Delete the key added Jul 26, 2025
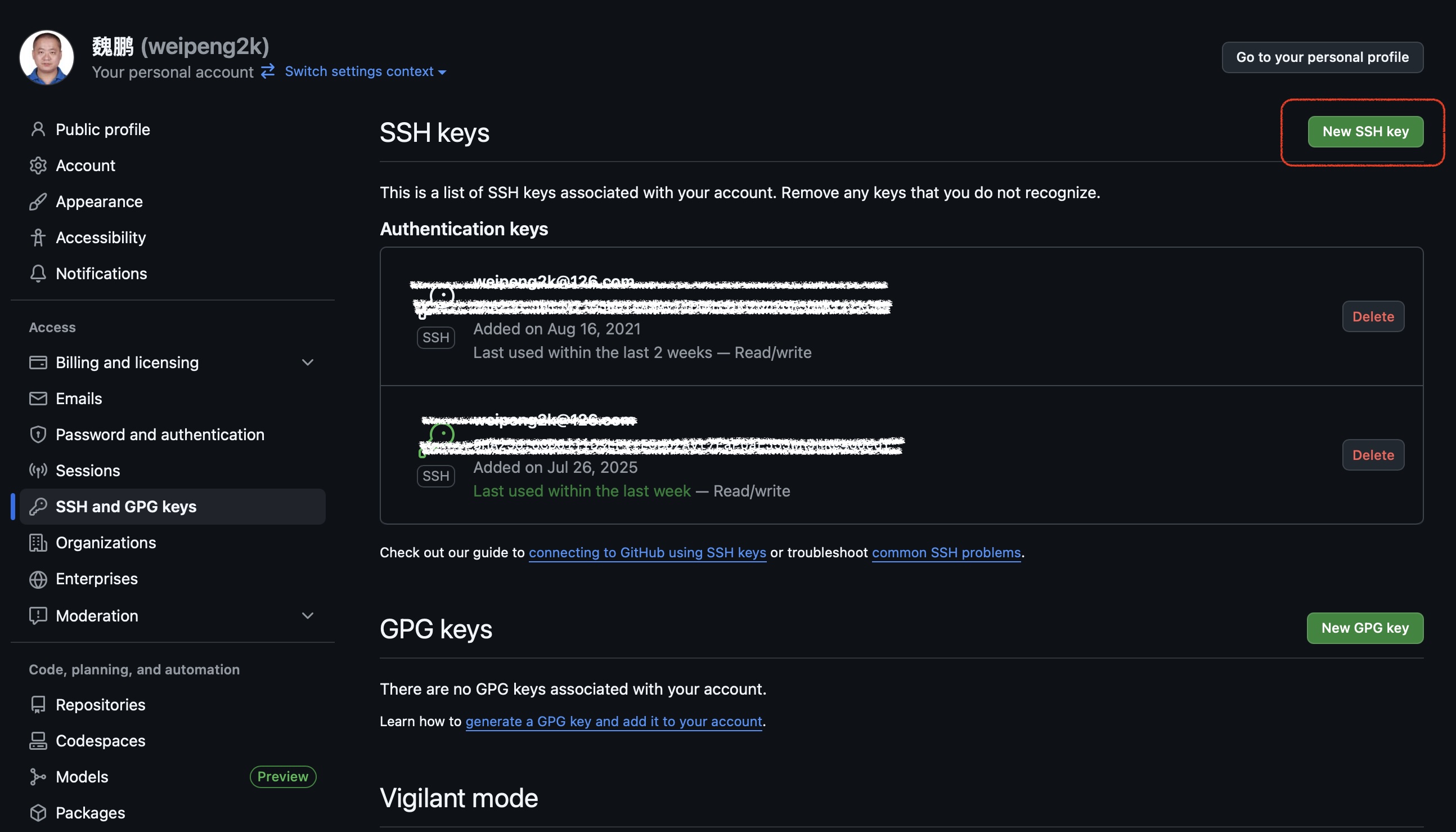 (x=1373, y=455)
